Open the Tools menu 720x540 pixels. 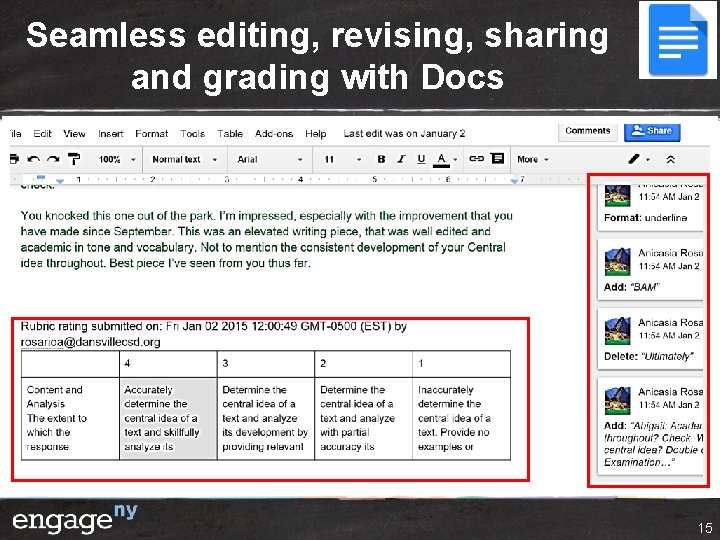coord(192,134)
